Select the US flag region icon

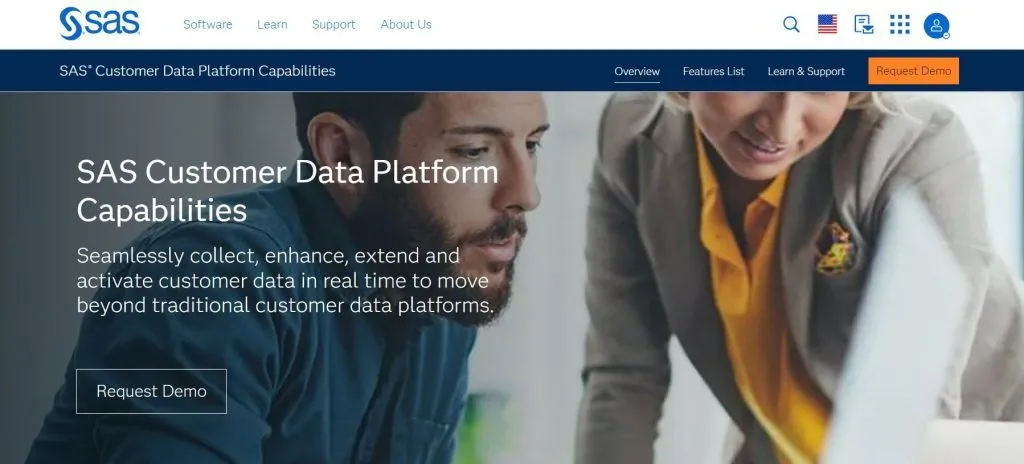827,25
